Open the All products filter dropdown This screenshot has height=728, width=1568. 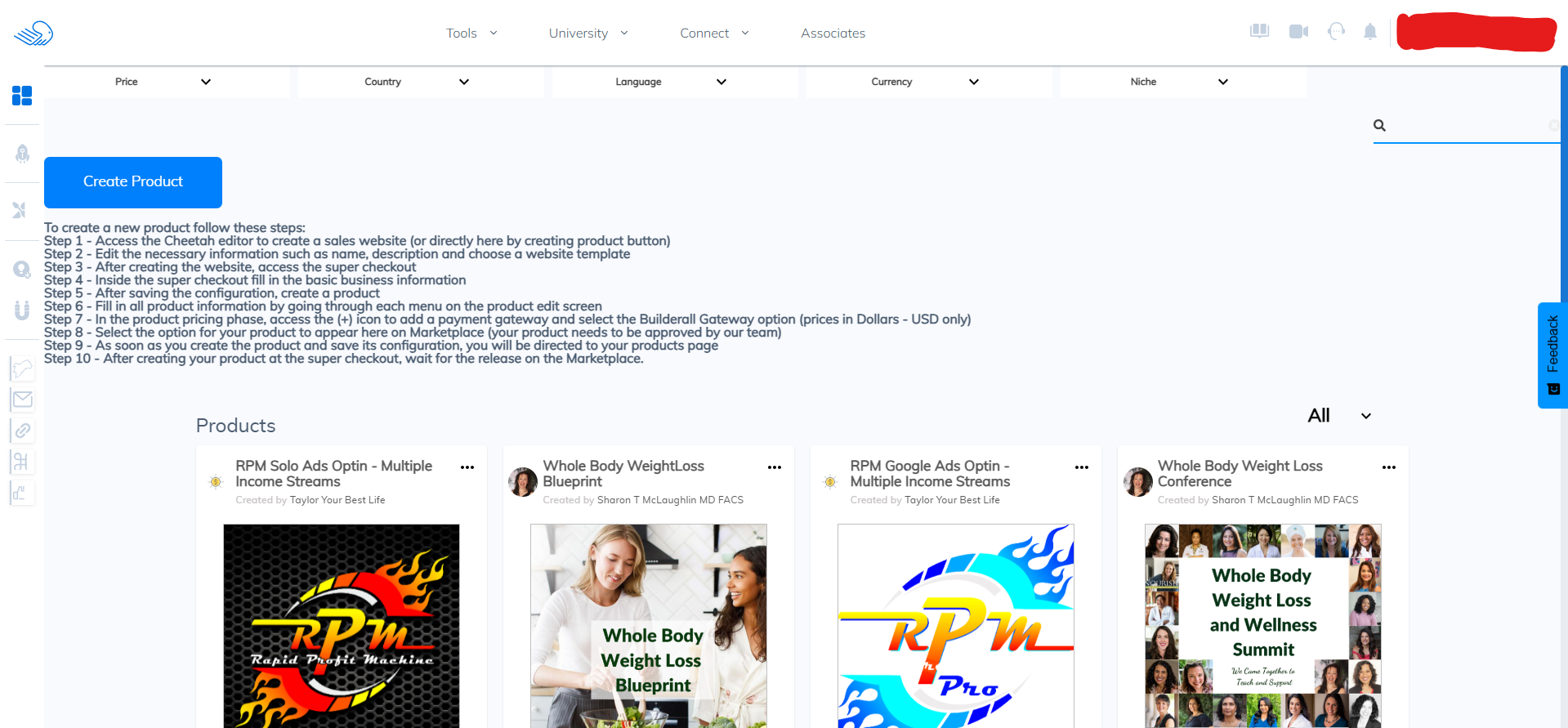1339,416
